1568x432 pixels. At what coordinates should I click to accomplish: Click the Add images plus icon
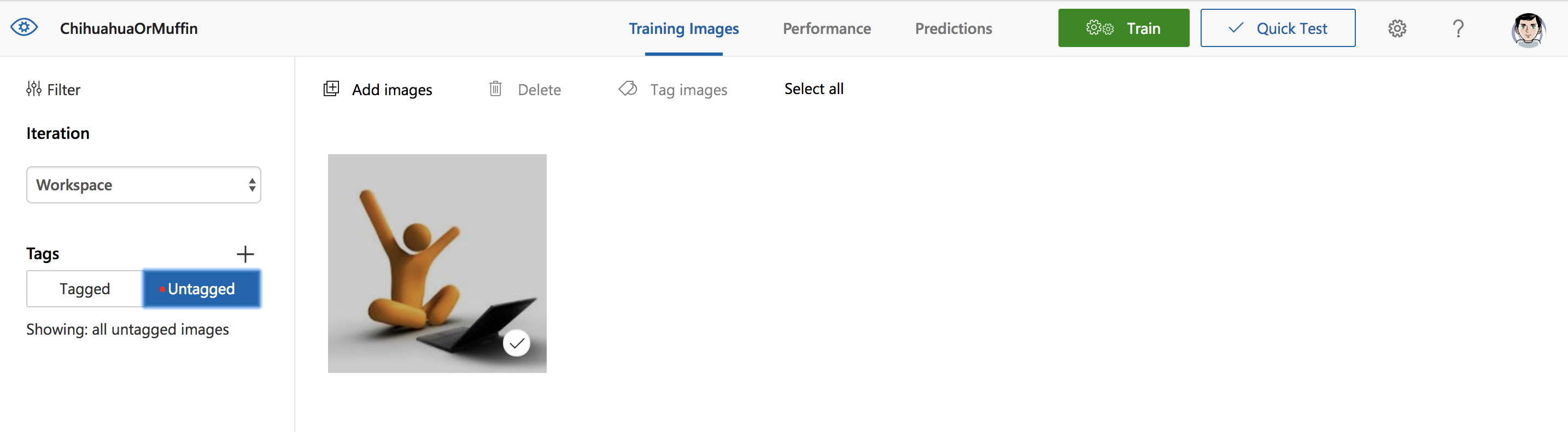pyautogui.click(x=331, y=89)
